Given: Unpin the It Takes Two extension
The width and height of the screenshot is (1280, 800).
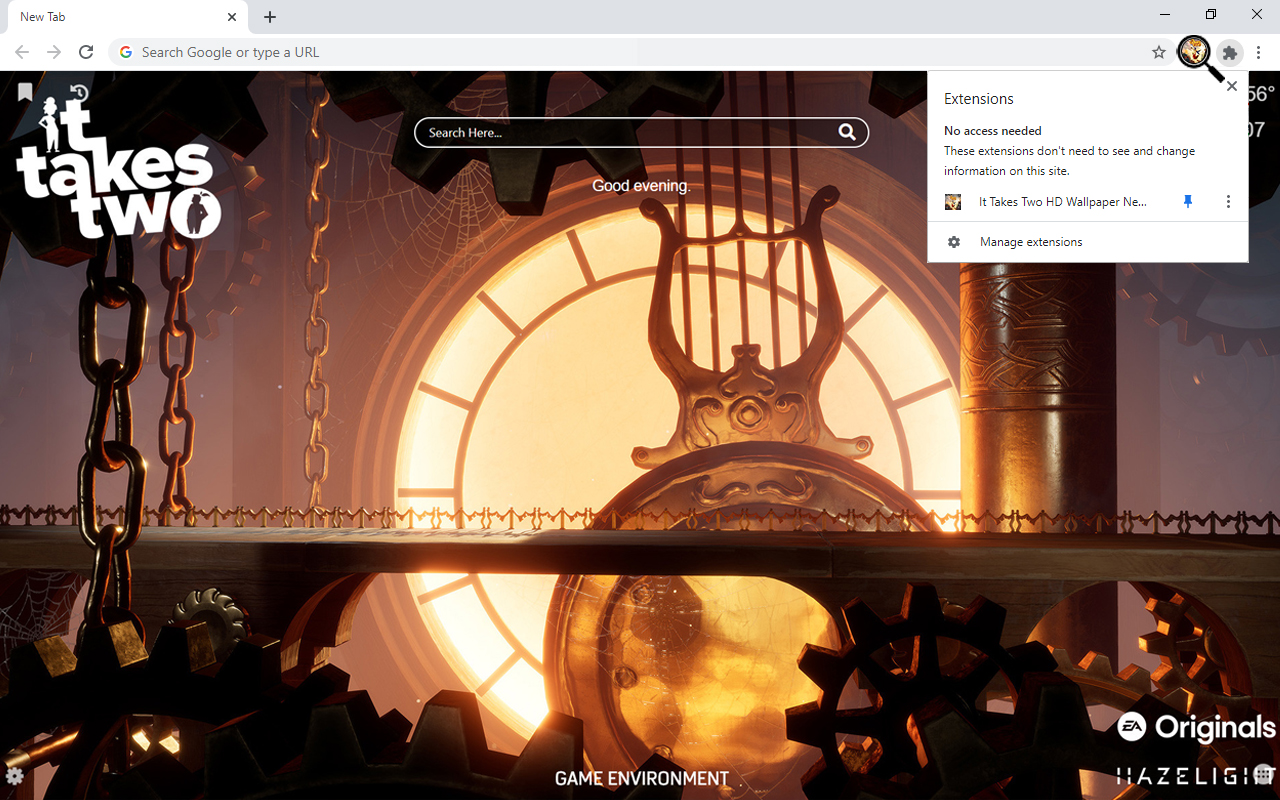Looking at the screenshot, I should click(1188, 202).
